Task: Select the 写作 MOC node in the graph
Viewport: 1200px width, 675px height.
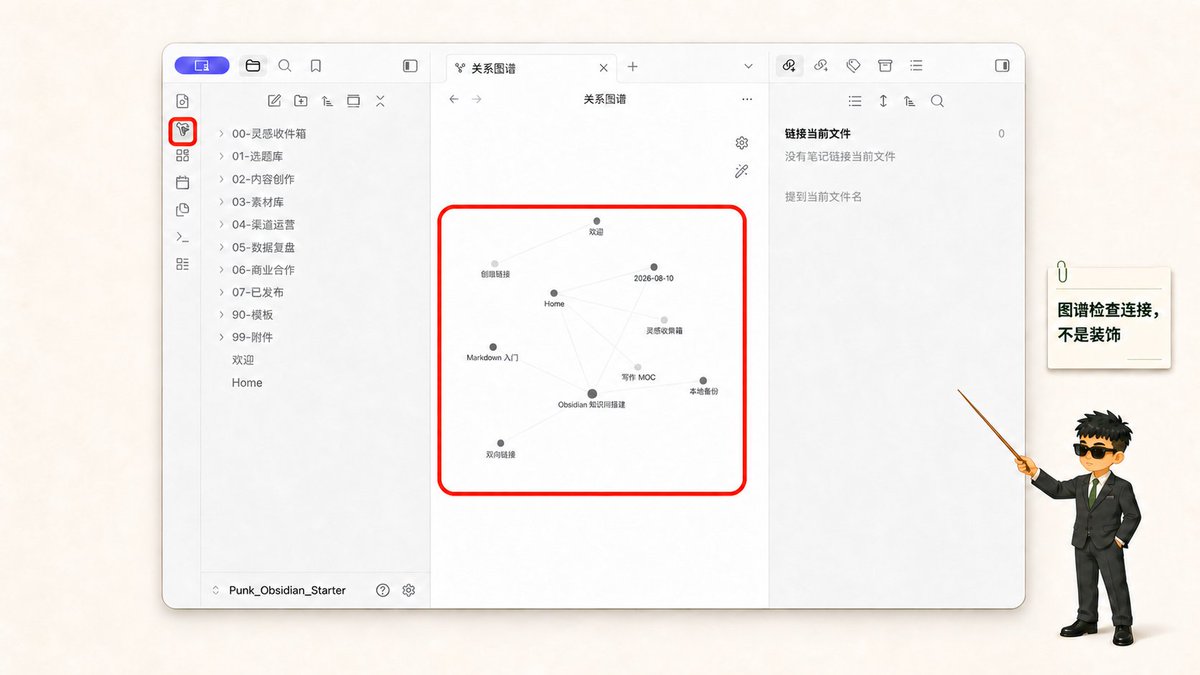Action: click(638, 367)
